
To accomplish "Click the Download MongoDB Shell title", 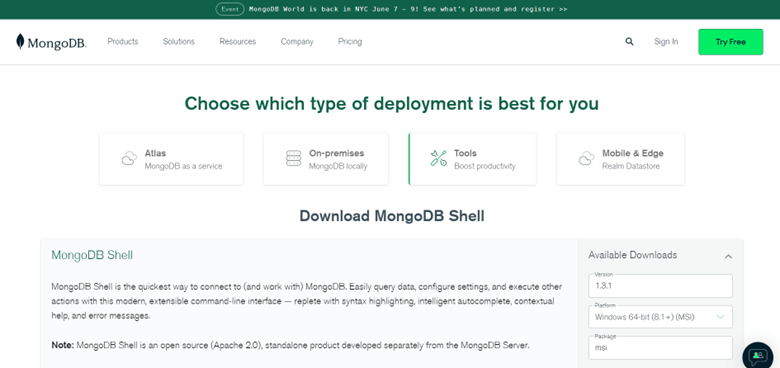I will click(391, 216).
